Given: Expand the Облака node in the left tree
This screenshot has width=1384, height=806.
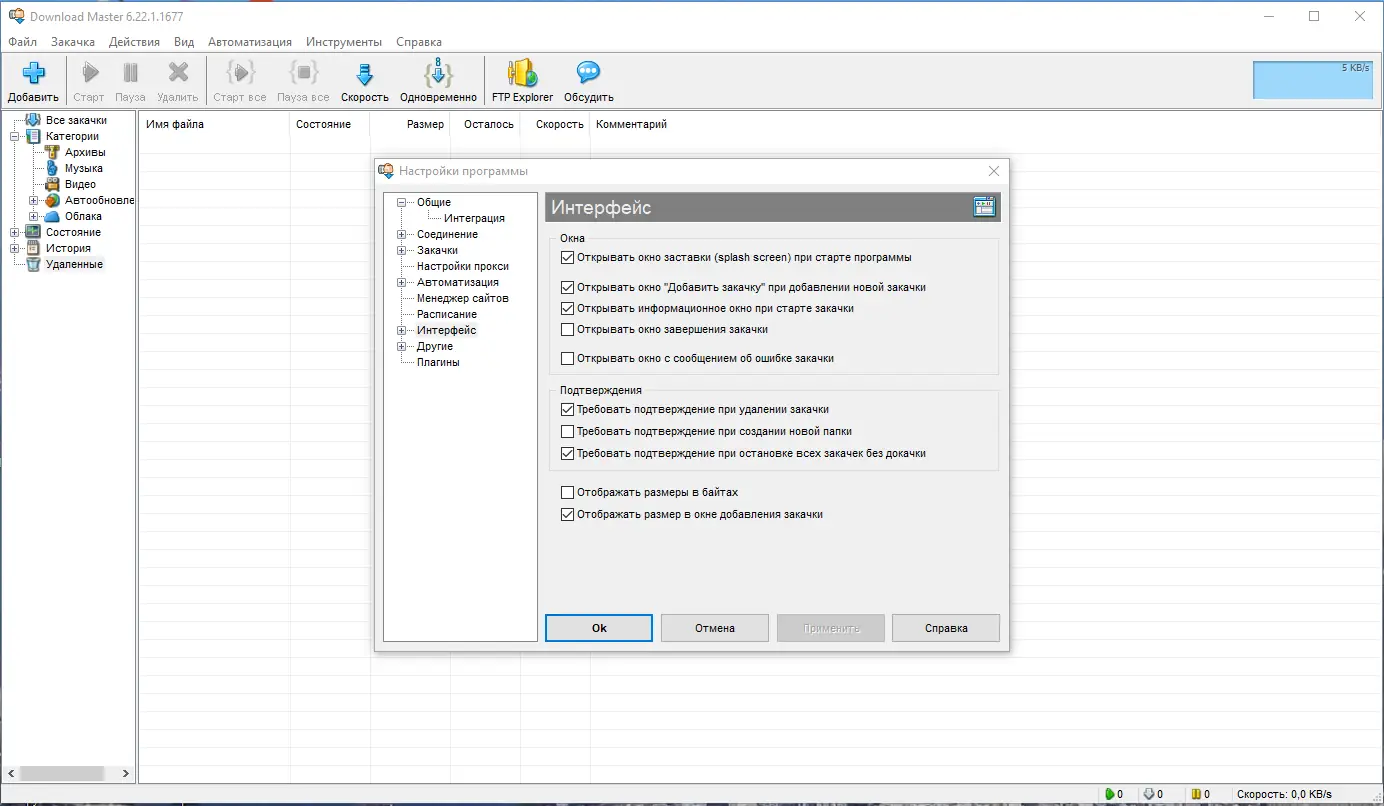Looking at the screenshot, I should pyautogui.click(x=34, y=216).
